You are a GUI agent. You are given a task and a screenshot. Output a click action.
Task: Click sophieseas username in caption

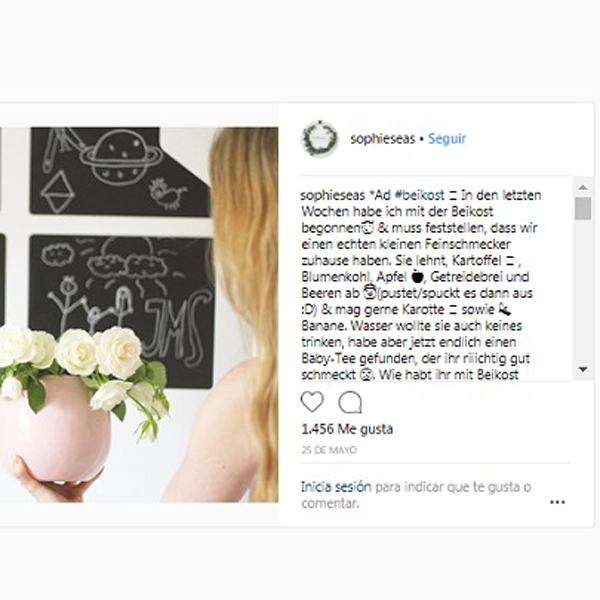[x=333, y=196]
